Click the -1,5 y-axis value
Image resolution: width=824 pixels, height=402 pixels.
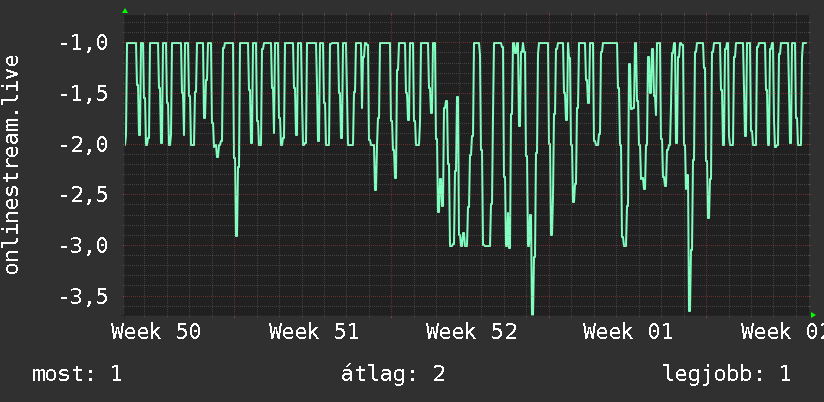click(x=84, y=94)
